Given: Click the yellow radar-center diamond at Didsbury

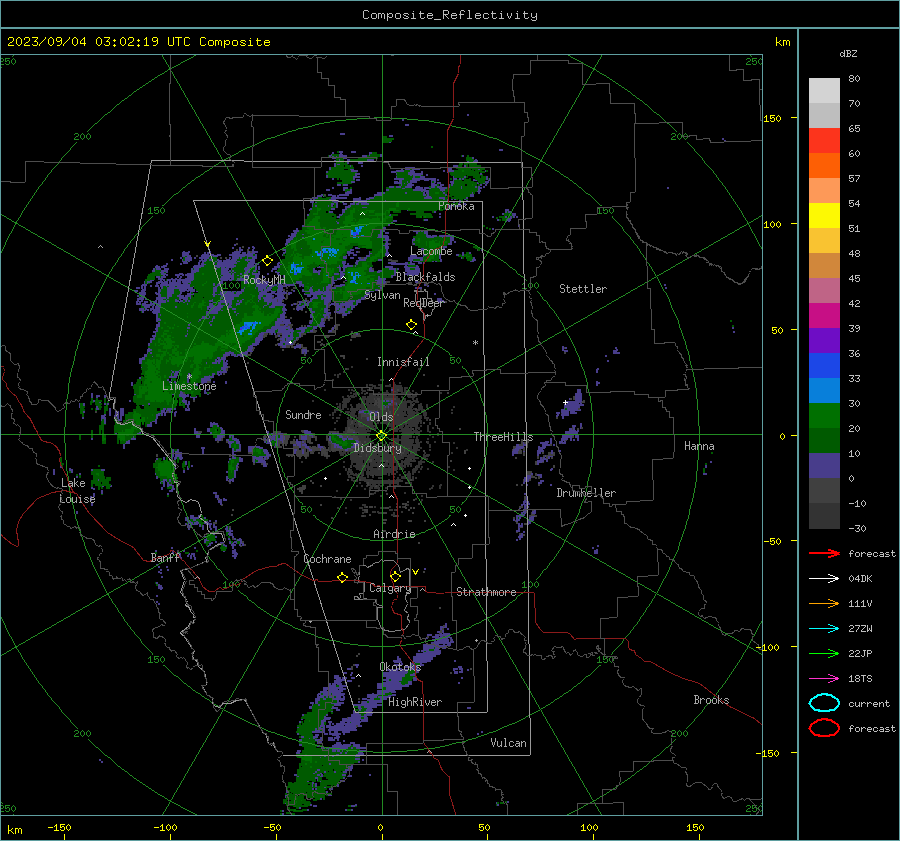Looking at the screenshot, I should (381, 435).
